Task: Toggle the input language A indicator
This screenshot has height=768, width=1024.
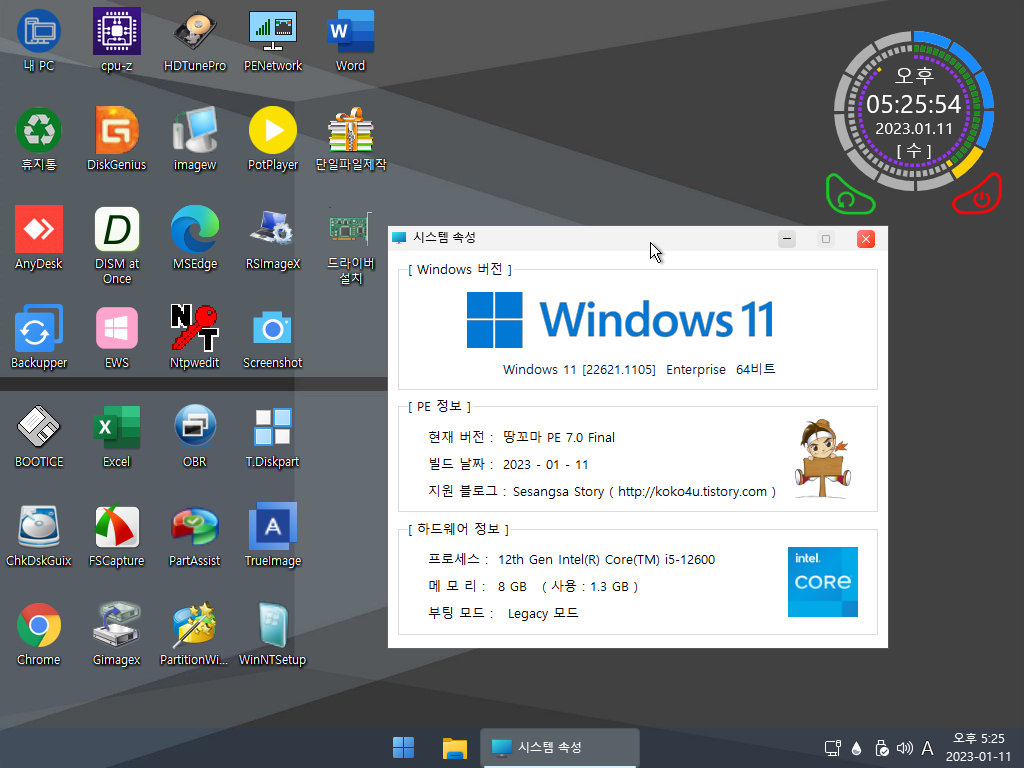Action: click(927, 748)
